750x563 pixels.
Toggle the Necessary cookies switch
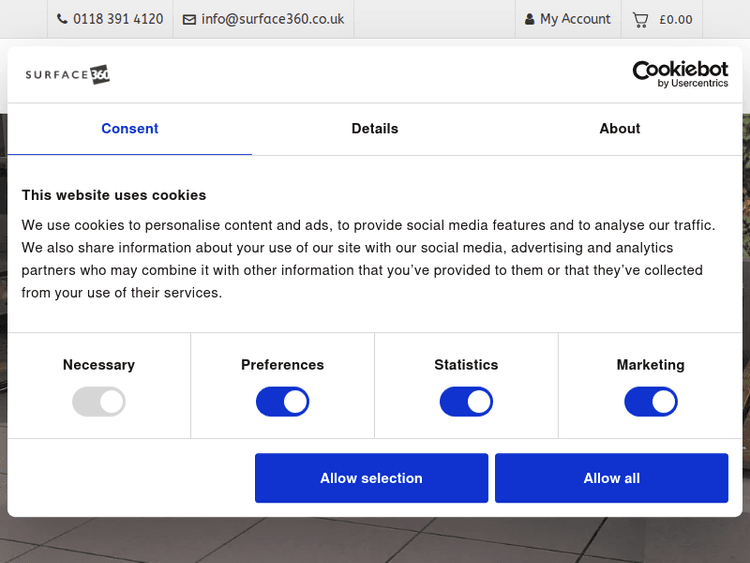[x=98, y=402]
